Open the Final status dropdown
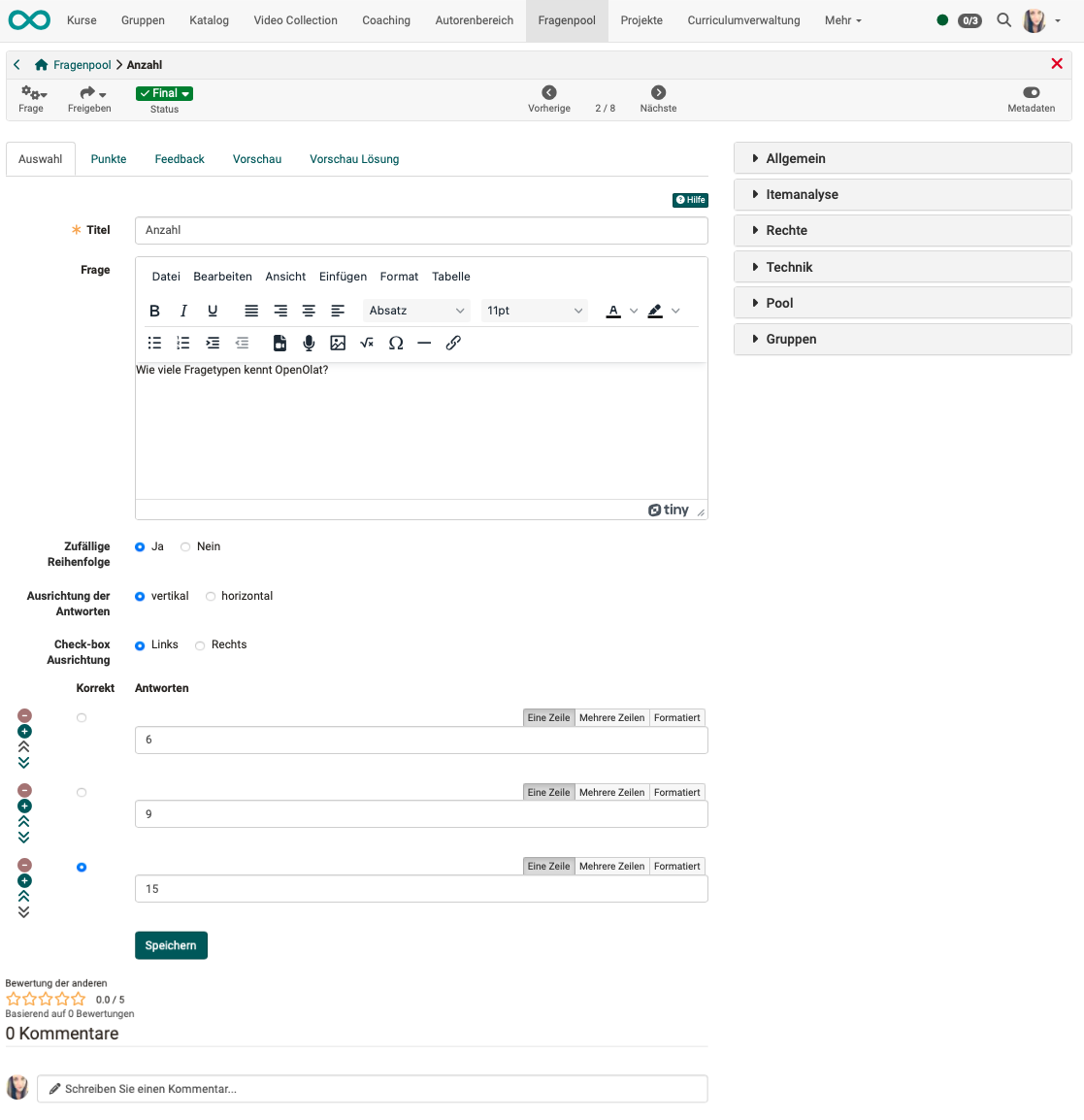Screen dimensions: 1084x1120 (164, 93)
